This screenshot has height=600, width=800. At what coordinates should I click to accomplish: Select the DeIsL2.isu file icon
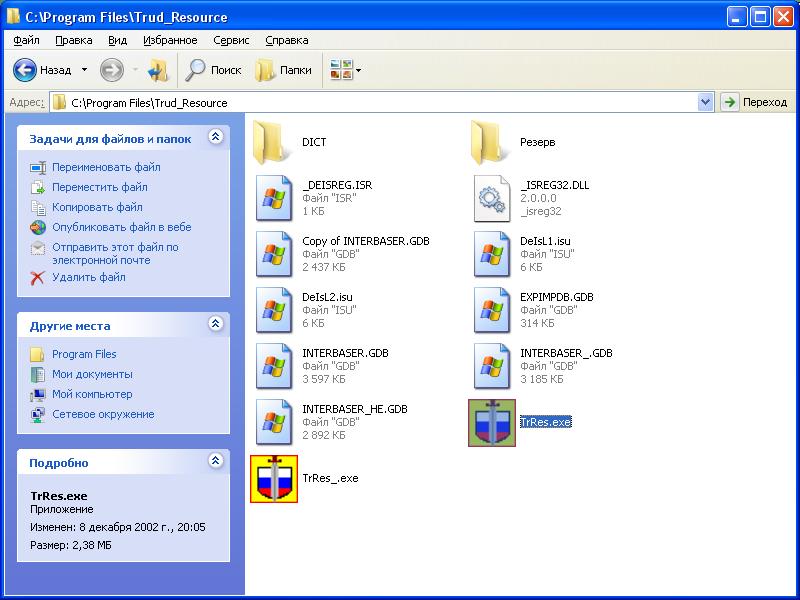pos(274,310)
